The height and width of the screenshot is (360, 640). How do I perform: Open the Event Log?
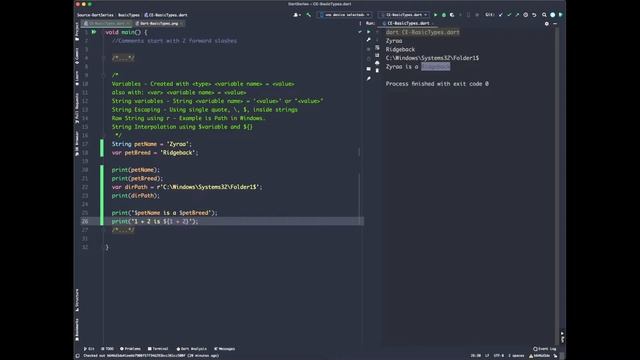pyautogui.click(x=545, y=349)
